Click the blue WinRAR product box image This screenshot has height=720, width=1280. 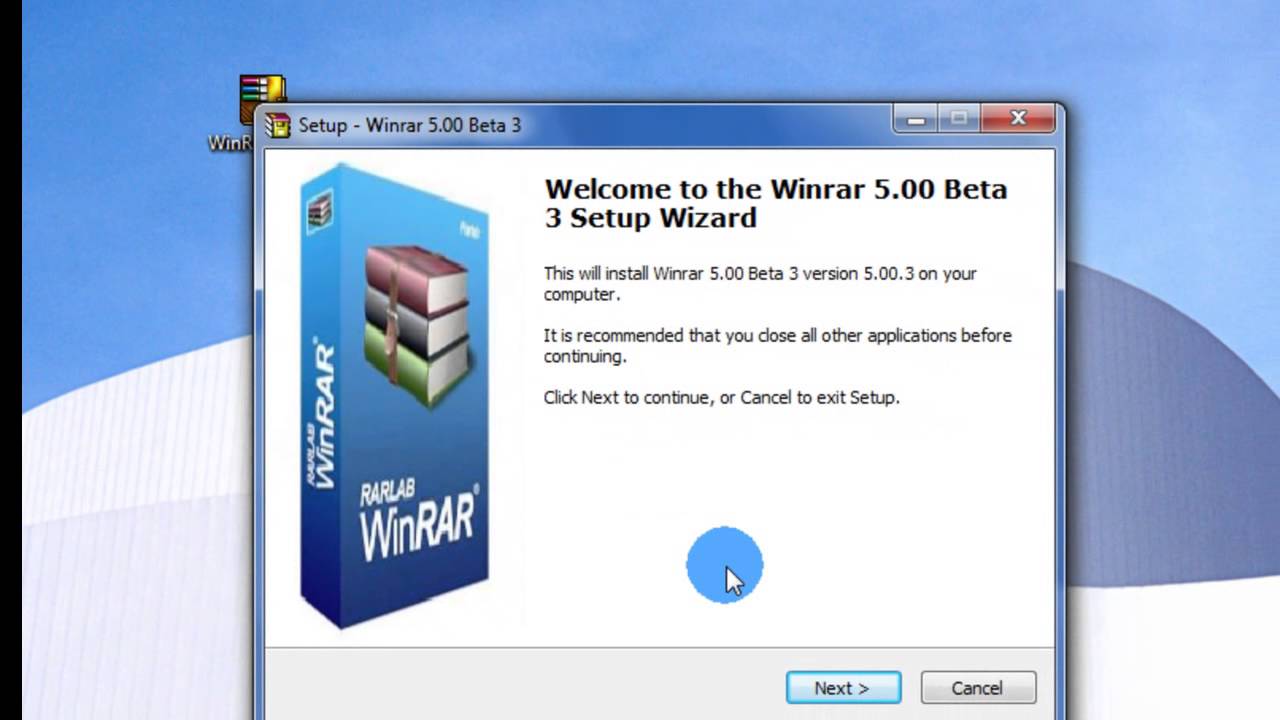pyautogui.click(x=395, y=397)
